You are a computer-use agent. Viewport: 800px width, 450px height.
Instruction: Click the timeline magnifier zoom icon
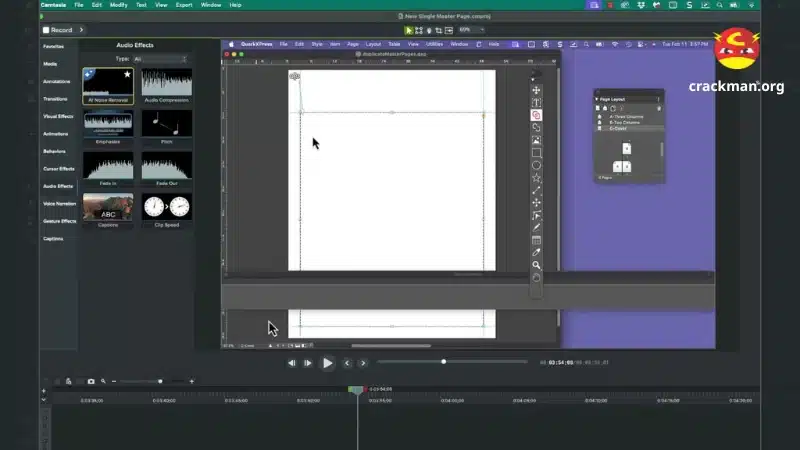point(103,381)
